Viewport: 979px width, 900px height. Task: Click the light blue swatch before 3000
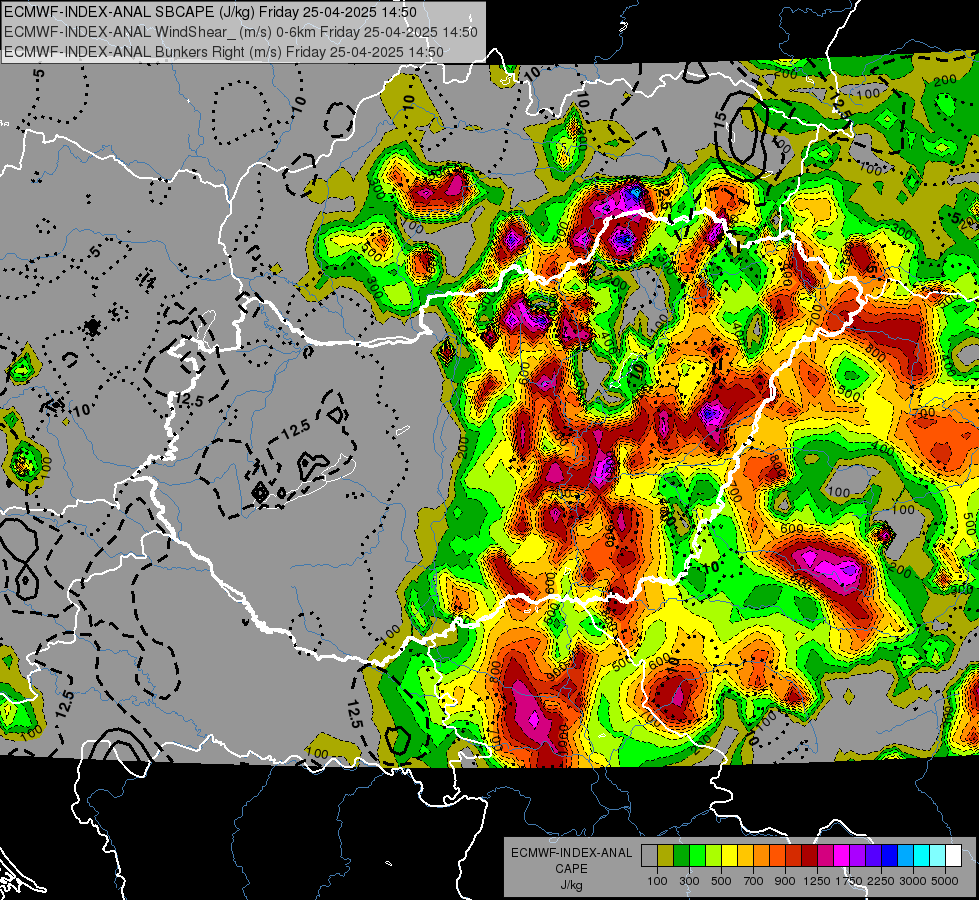point(905,855)
